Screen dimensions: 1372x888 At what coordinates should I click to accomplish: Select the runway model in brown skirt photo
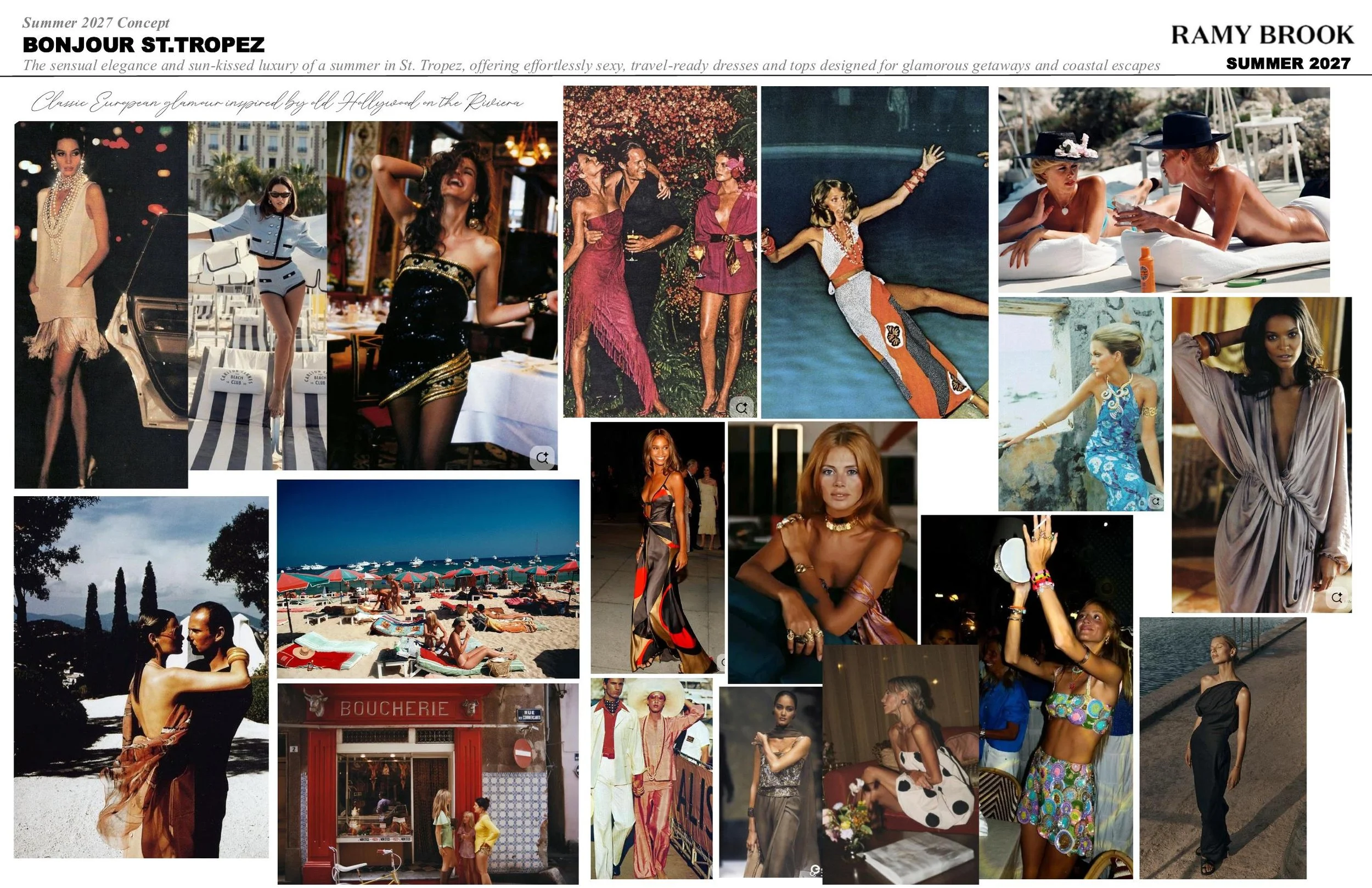[771, 782]
